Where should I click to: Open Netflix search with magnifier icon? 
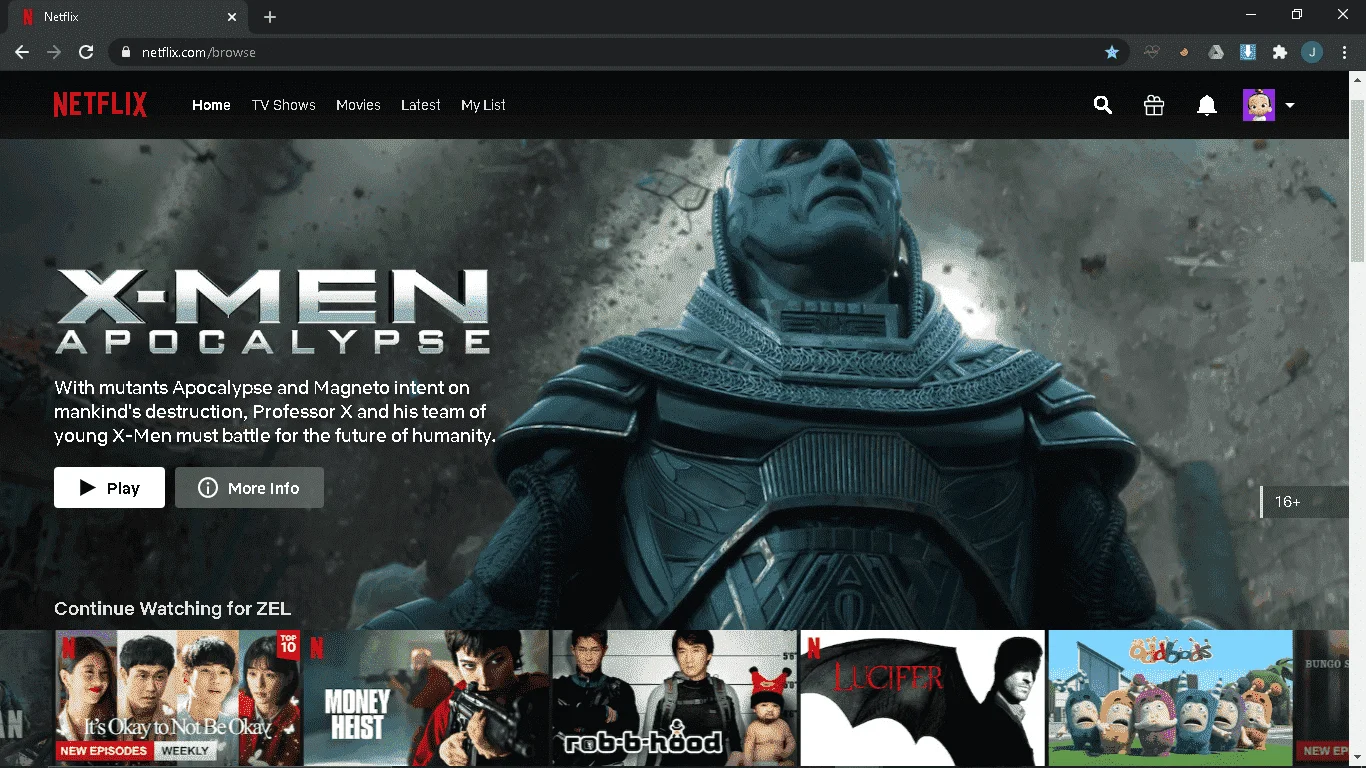[x=1103, y=105]
